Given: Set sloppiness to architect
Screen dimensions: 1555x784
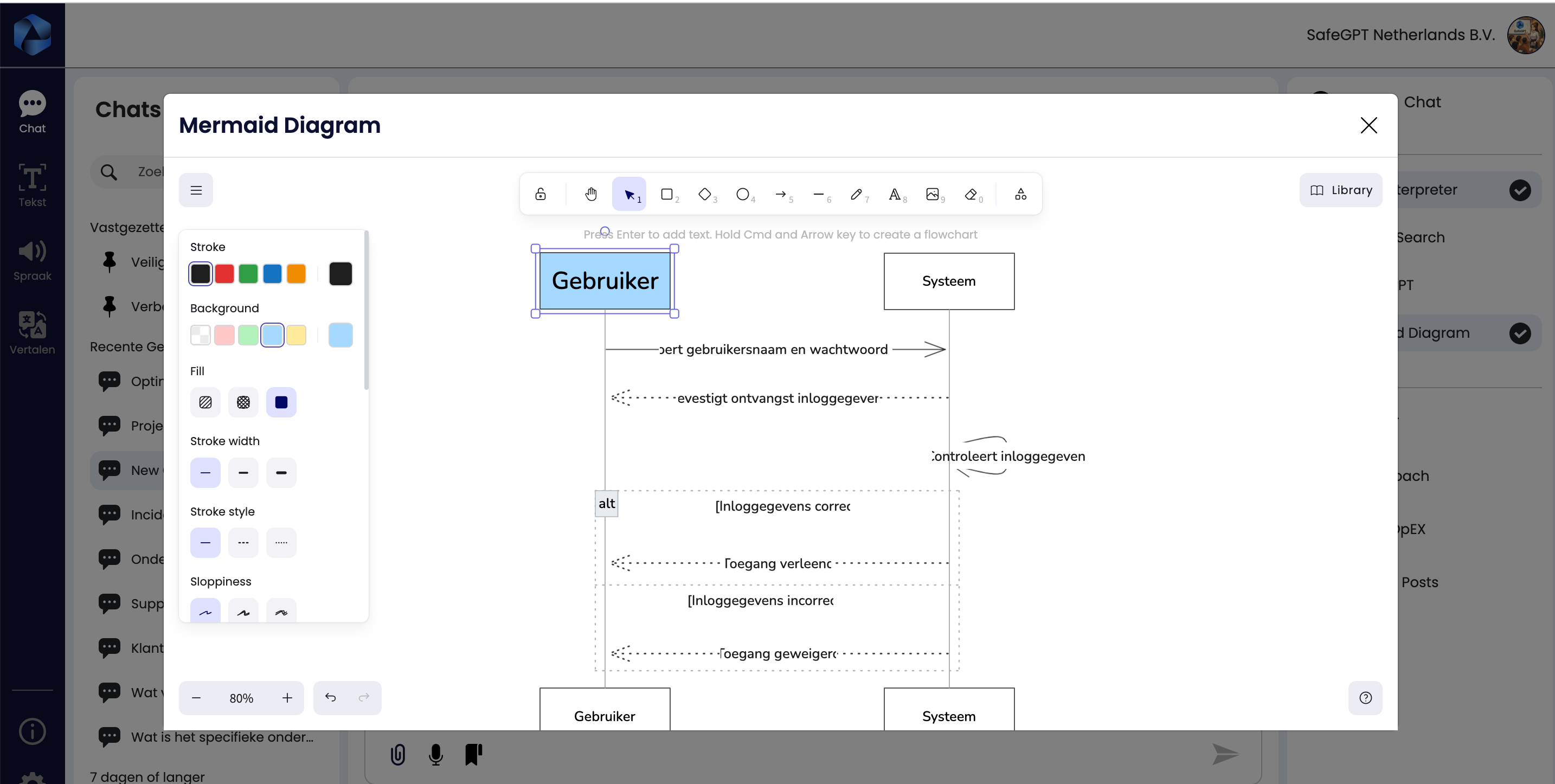Looking at the screenshot, I should (x=205, y=611).
